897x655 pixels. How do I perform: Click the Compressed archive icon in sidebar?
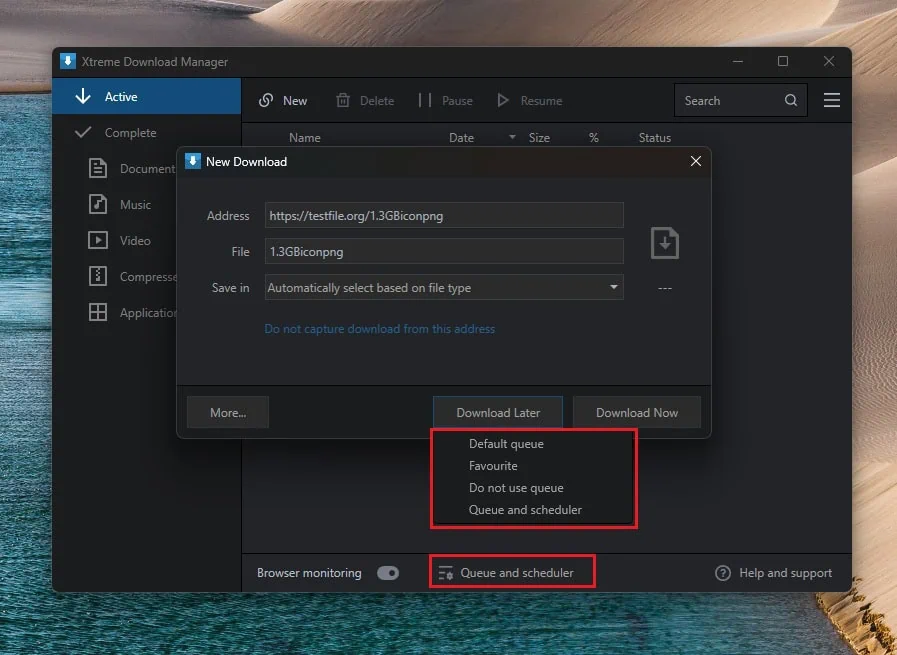point(98,276)
